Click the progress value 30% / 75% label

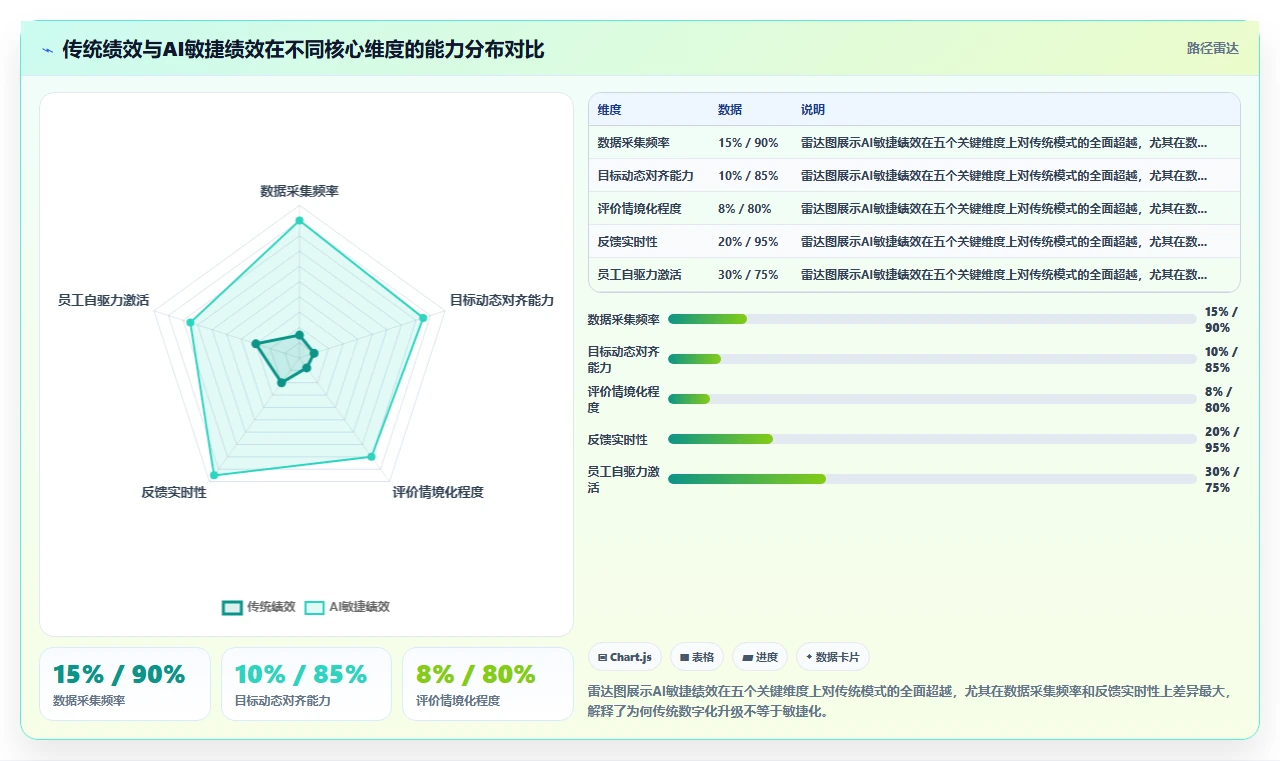1222,479
